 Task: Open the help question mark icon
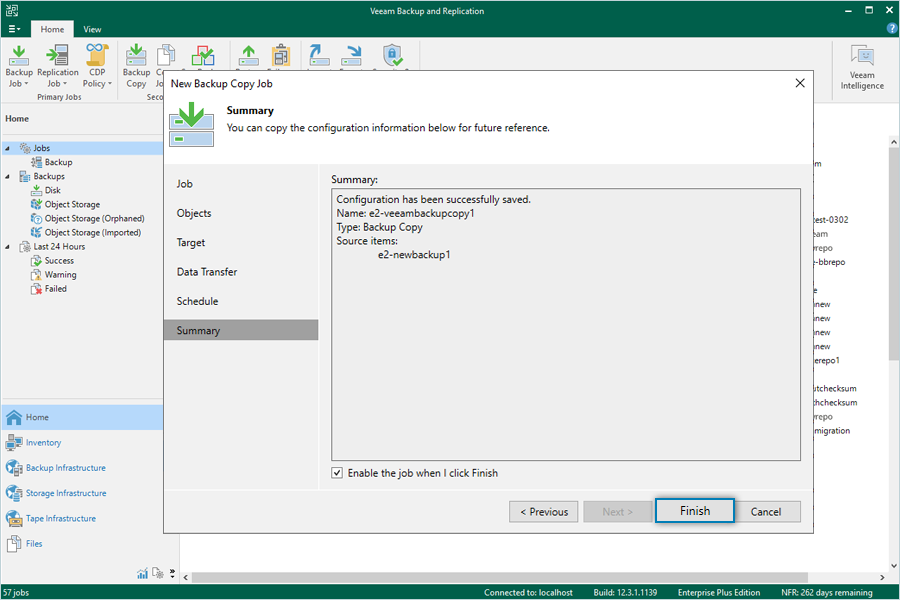coord(891,29)
